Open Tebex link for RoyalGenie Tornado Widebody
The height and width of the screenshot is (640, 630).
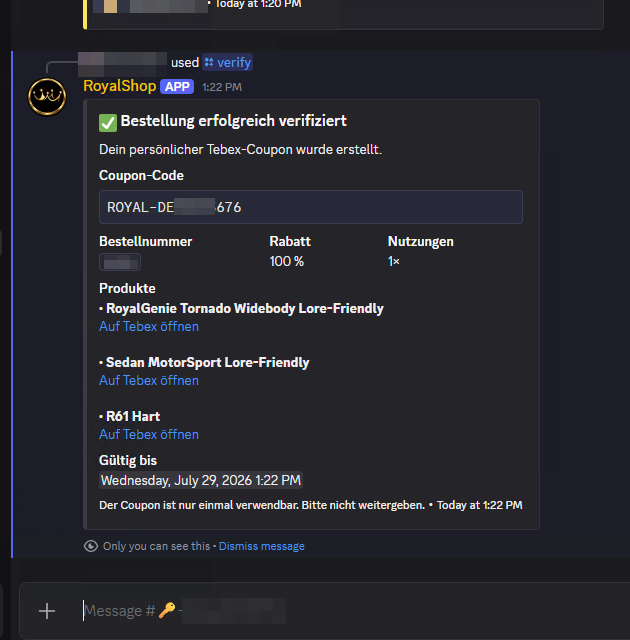(149, 327)
